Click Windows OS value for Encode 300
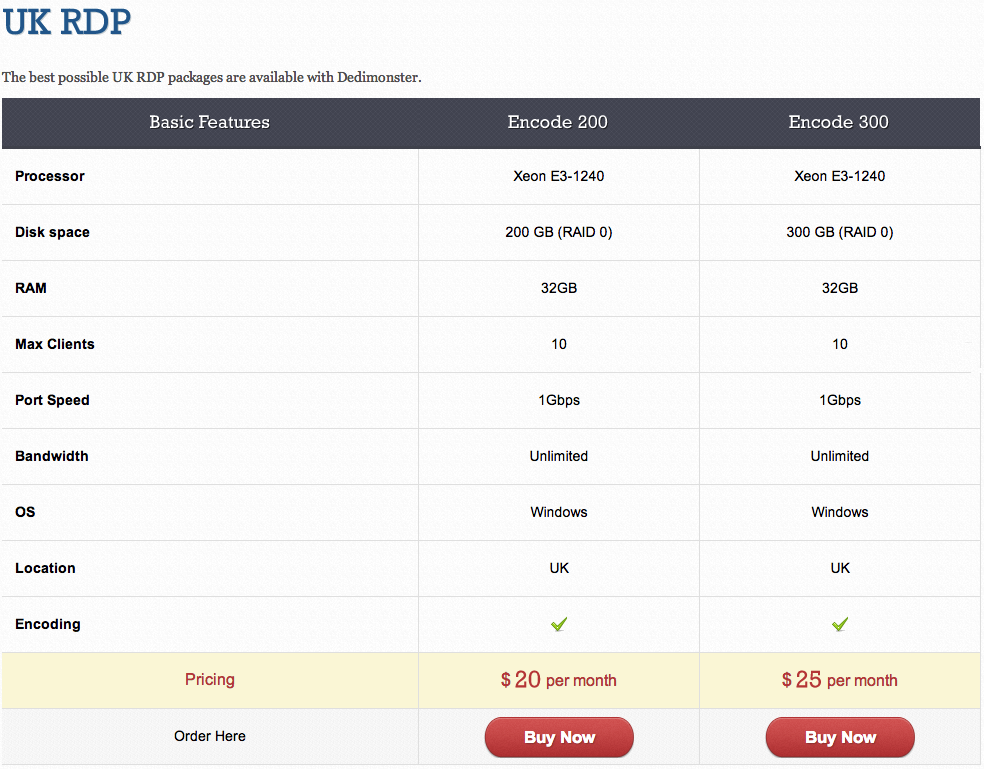 coord(840,512)
